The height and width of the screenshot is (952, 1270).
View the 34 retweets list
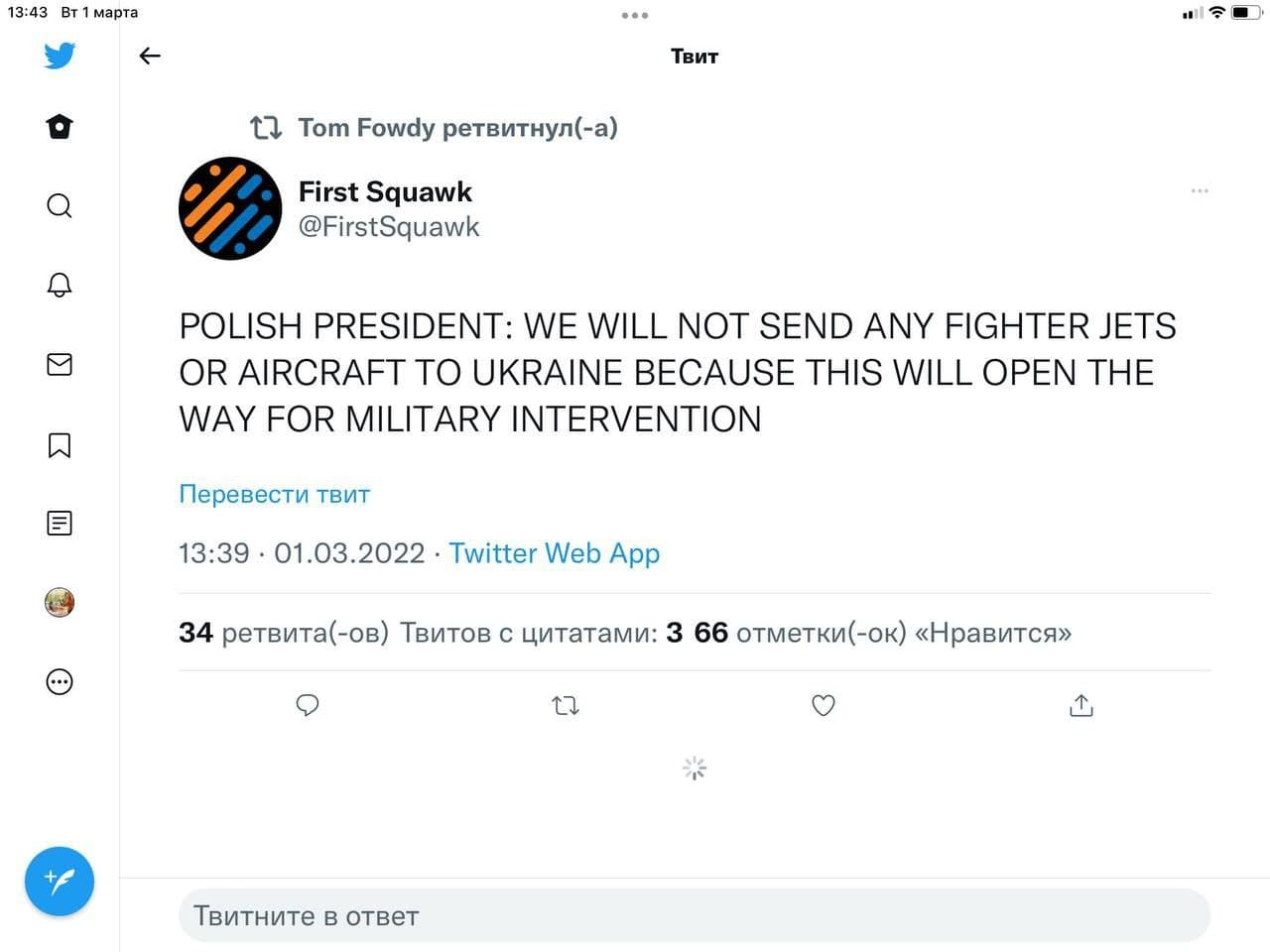[x=284, y=633]
